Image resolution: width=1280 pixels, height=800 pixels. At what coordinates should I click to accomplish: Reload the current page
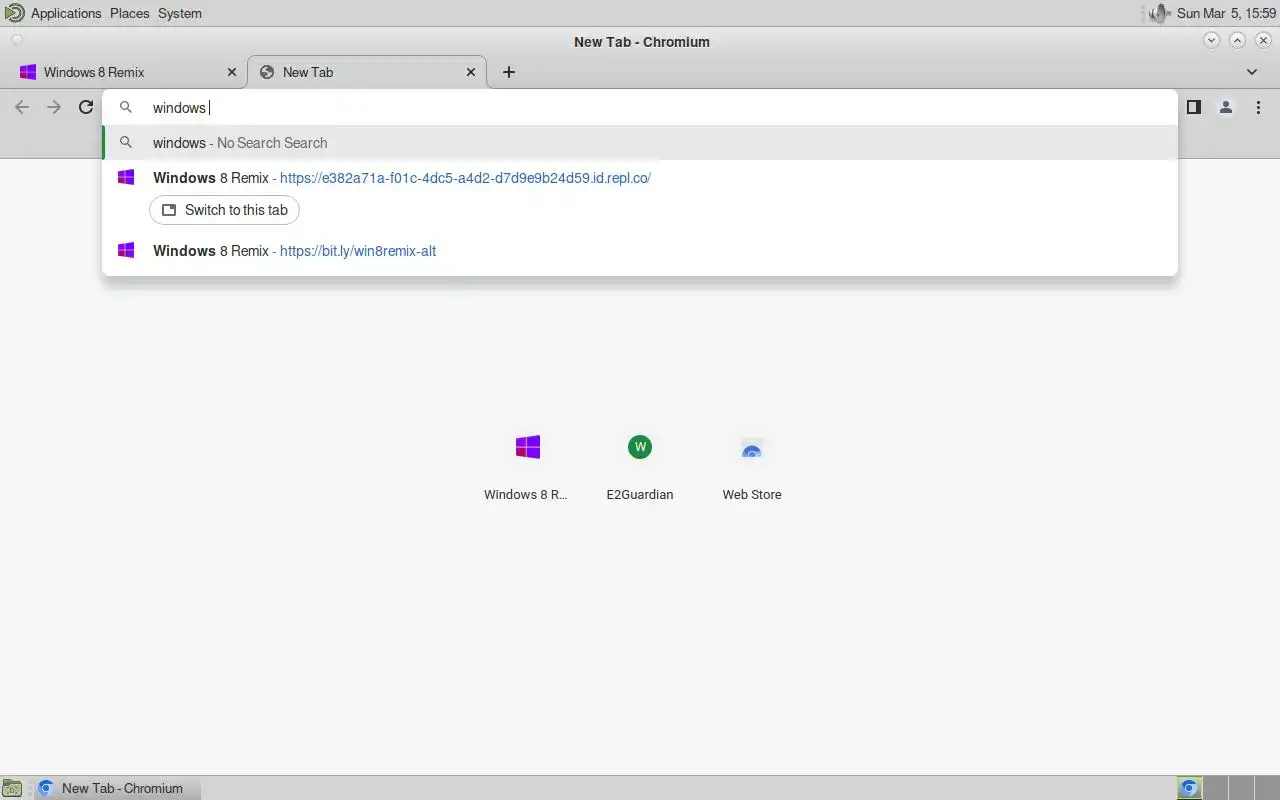(86, 107)
